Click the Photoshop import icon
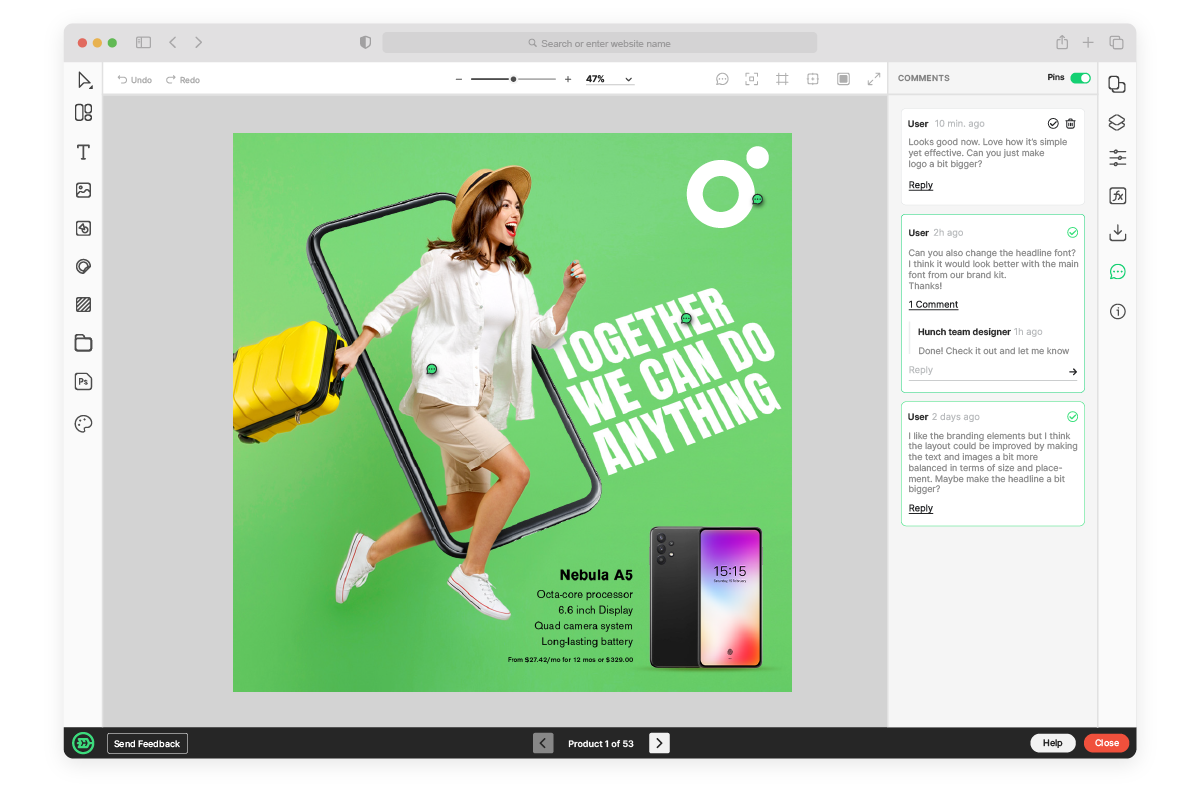1200x803 pixels. [83, 381]
